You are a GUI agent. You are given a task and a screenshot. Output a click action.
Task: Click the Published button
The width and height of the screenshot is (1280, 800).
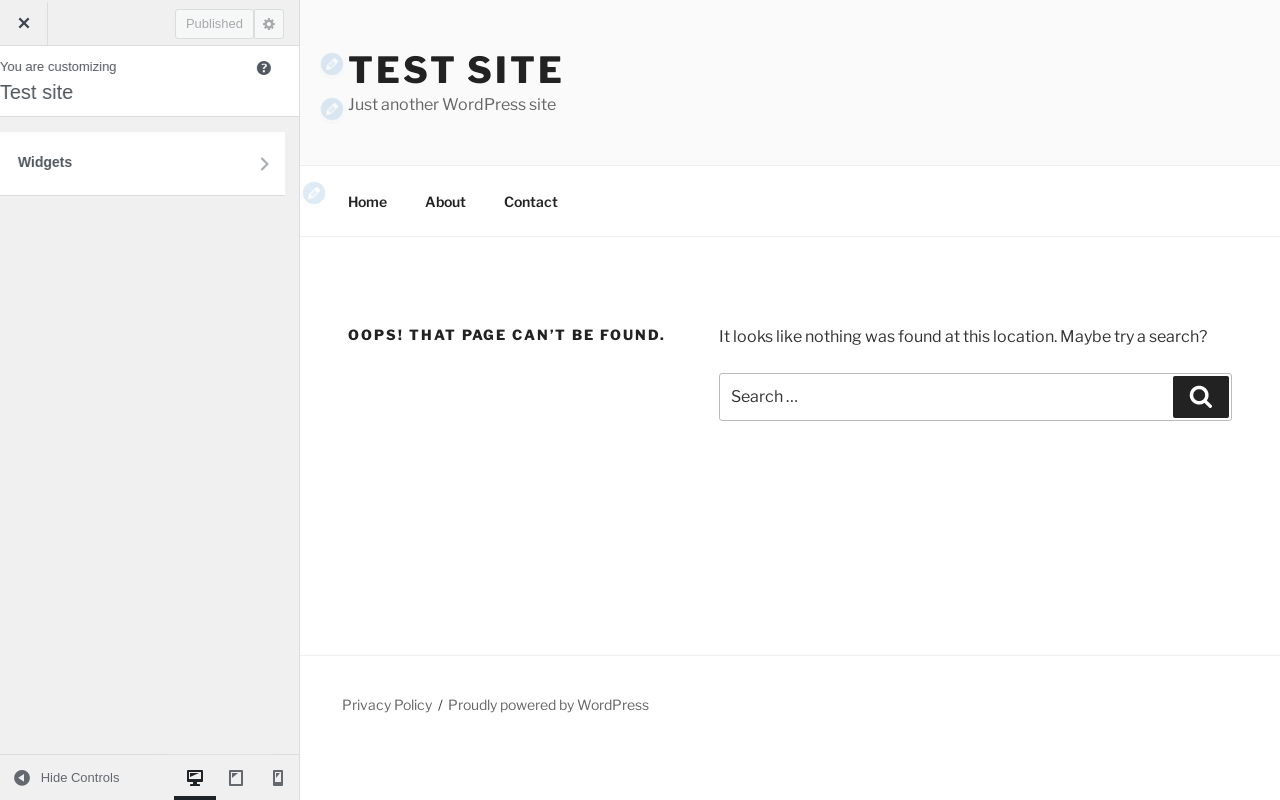point(214,24)
